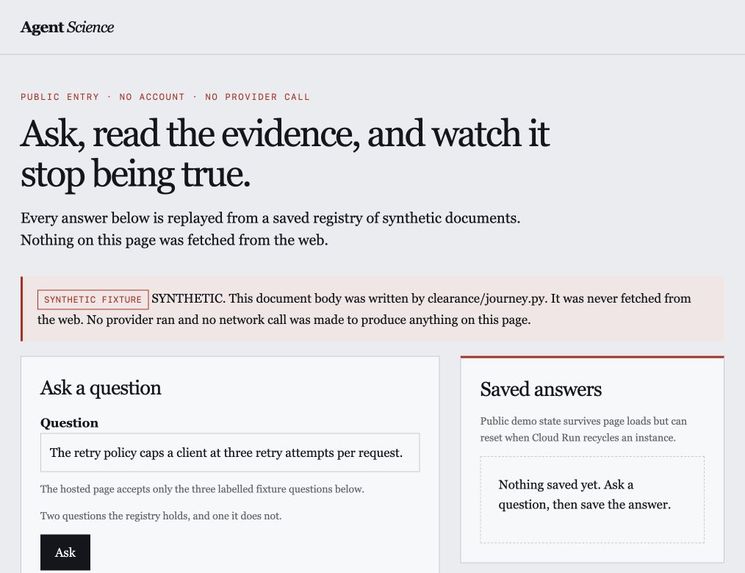
Task: Click 'Every answer below is replayed' paragraph
Action: pyautogui.click(x=270, y=229)
